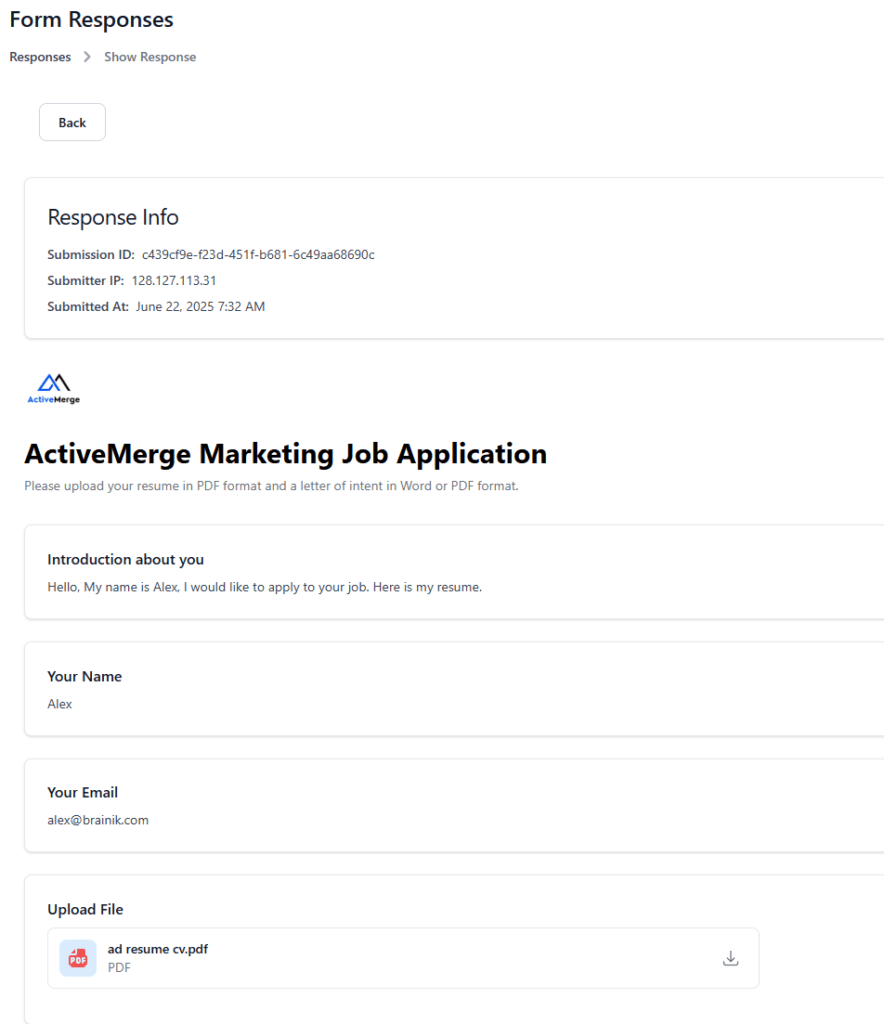
Task: Click the ActiveMerge logo
Action: coord(54,389)
